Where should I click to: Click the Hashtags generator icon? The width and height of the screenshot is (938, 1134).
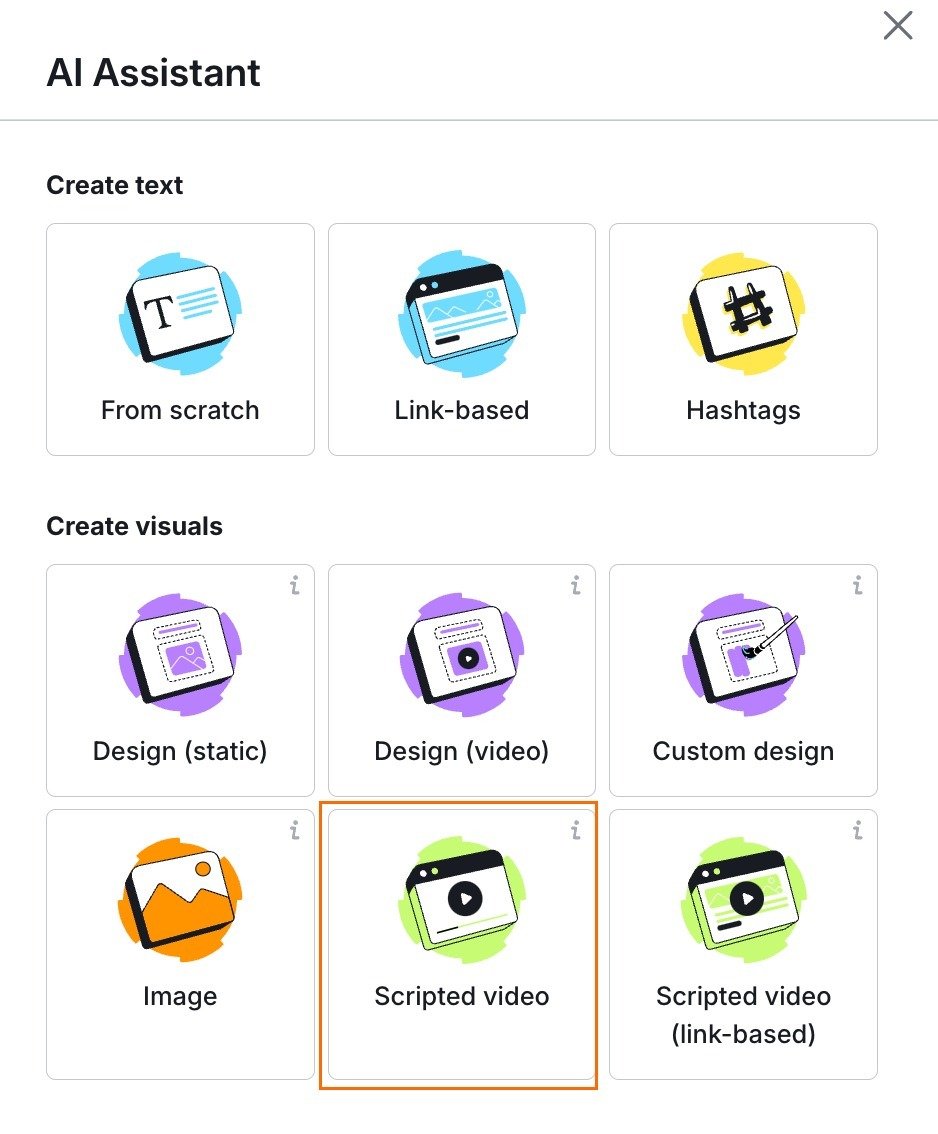(x=743, y=313)
